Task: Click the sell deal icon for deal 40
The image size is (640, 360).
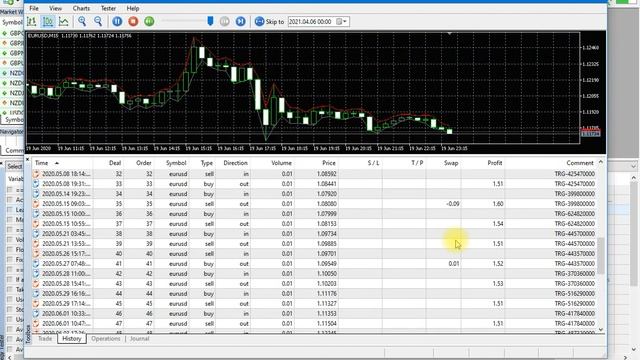Action: click(36, 254)
